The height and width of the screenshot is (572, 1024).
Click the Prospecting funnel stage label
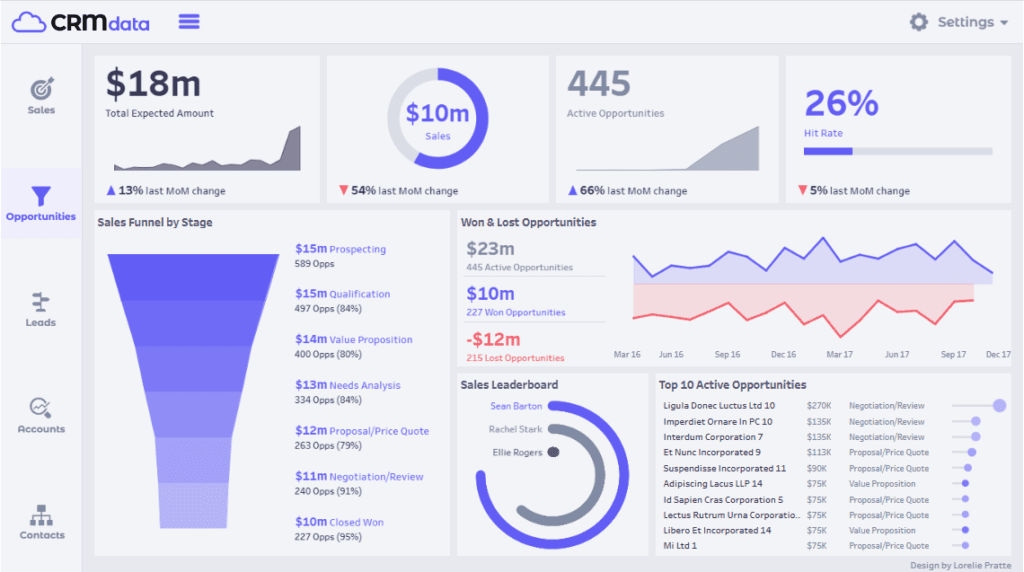[x=357, y=249]
